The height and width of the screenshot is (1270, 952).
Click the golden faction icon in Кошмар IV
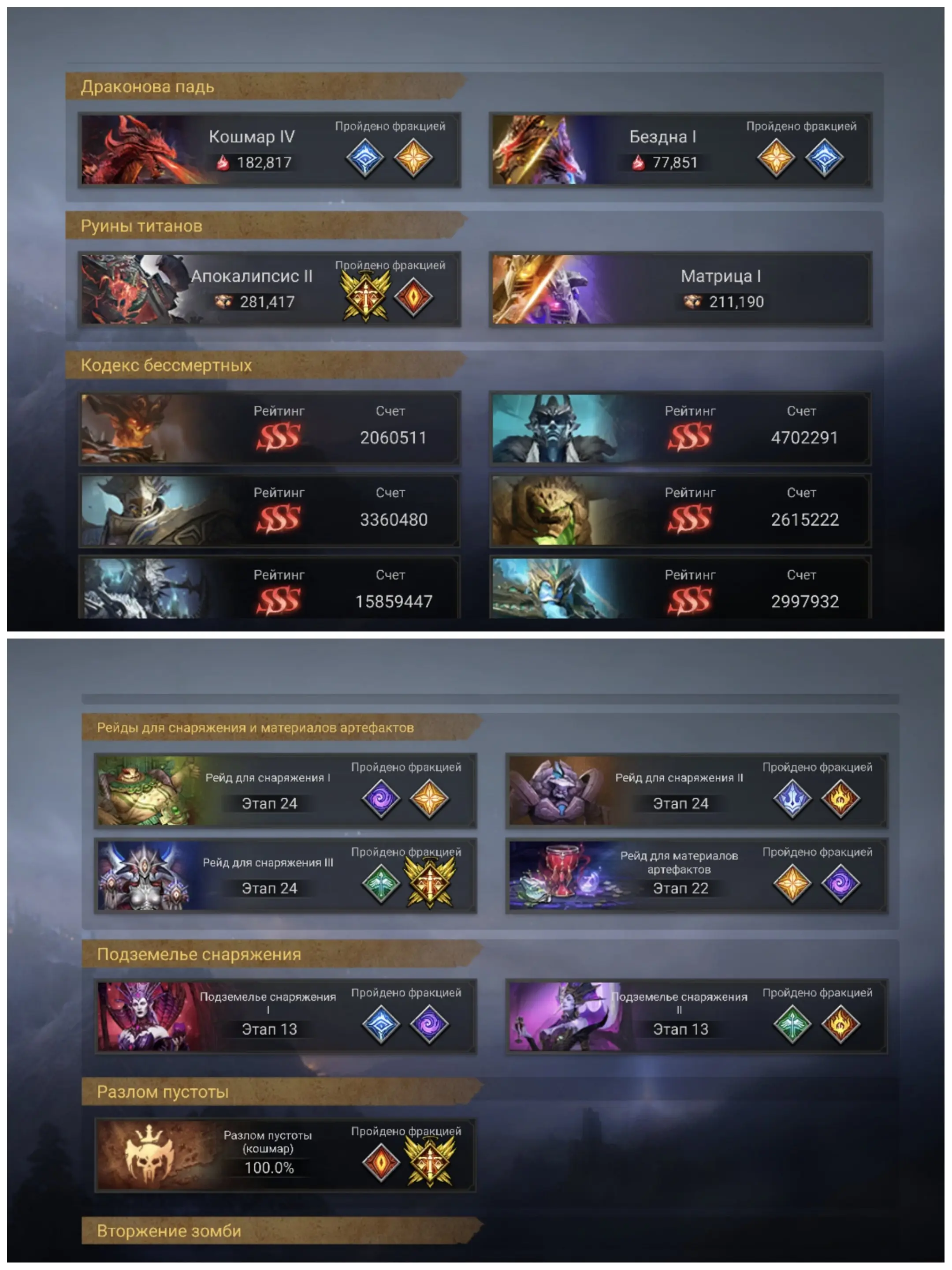(413, 158)
